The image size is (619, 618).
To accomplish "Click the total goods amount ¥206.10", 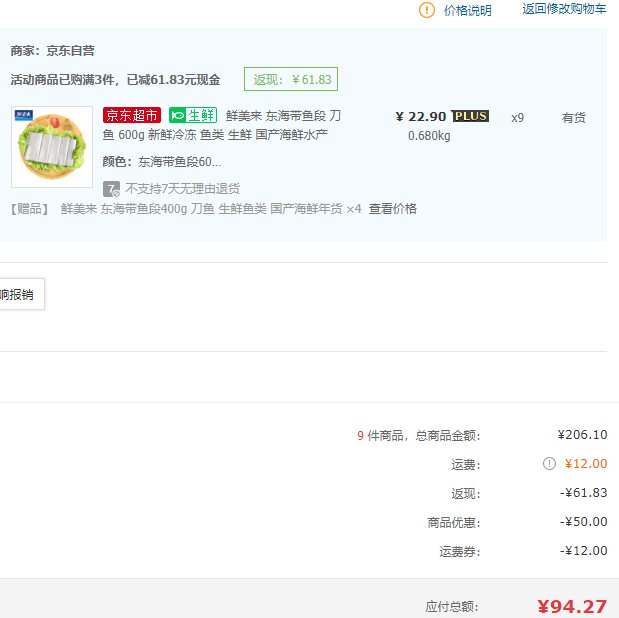I will pyautogui.click(x=582, y=435).
